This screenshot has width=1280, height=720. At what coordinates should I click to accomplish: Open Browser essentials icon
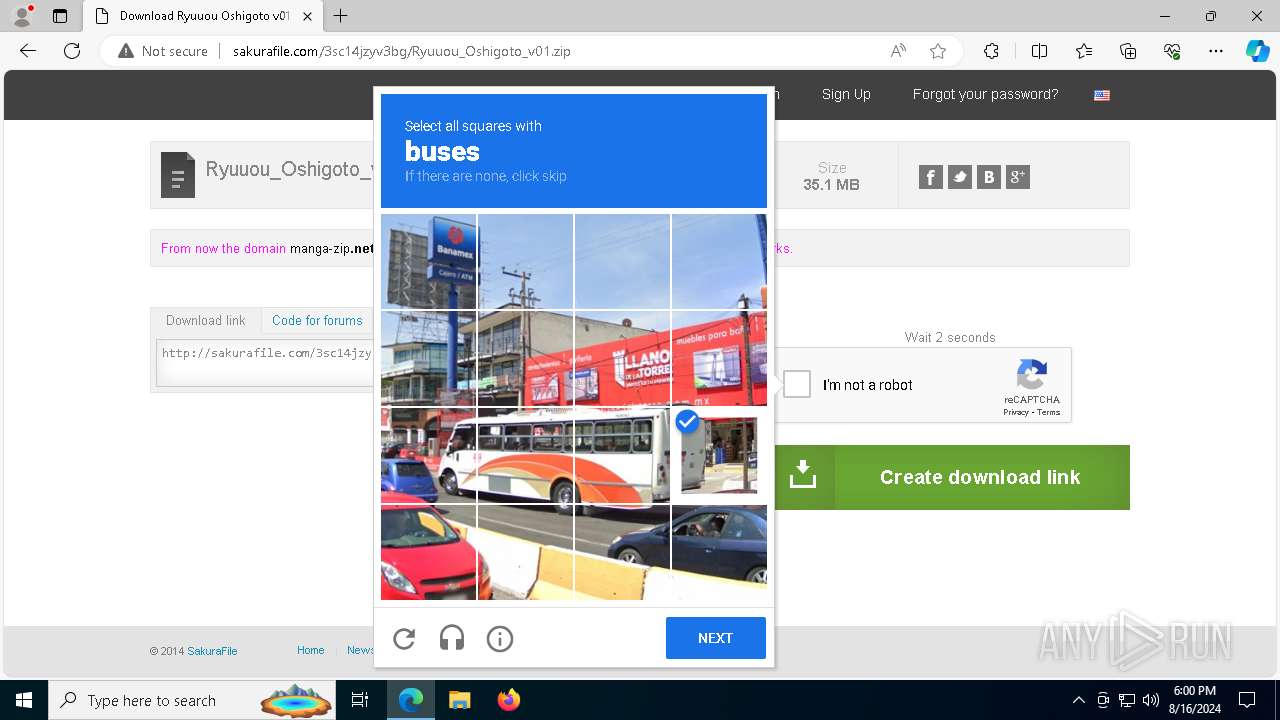[1172, 51]
